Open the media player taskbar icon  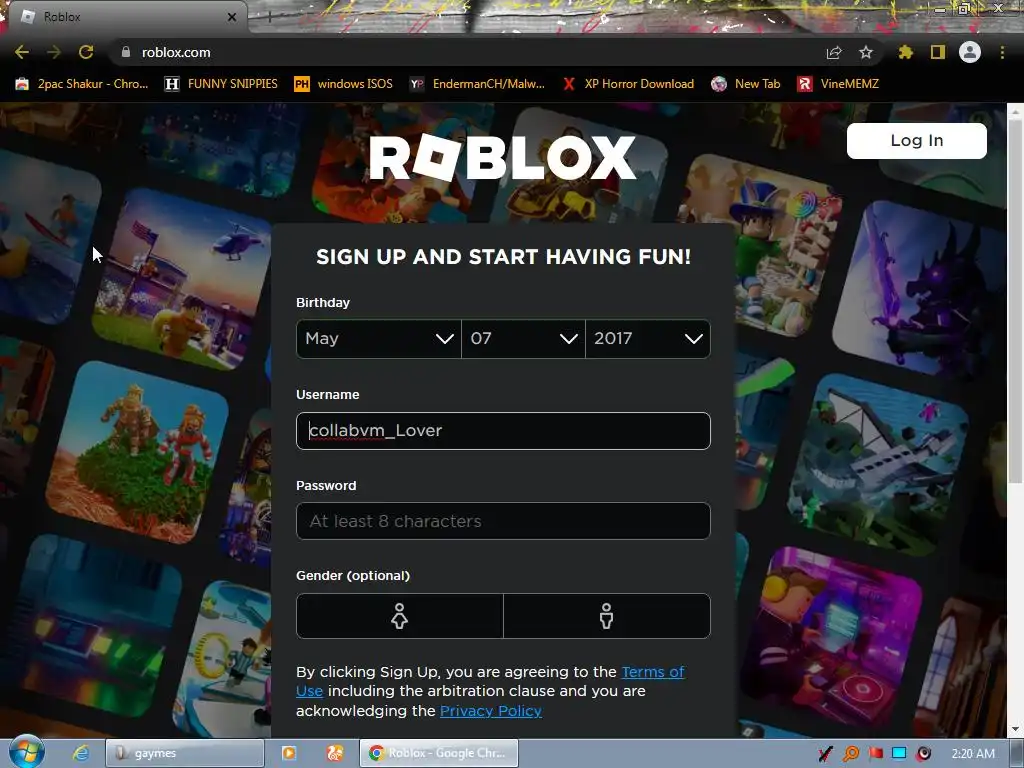click(289, 753)
